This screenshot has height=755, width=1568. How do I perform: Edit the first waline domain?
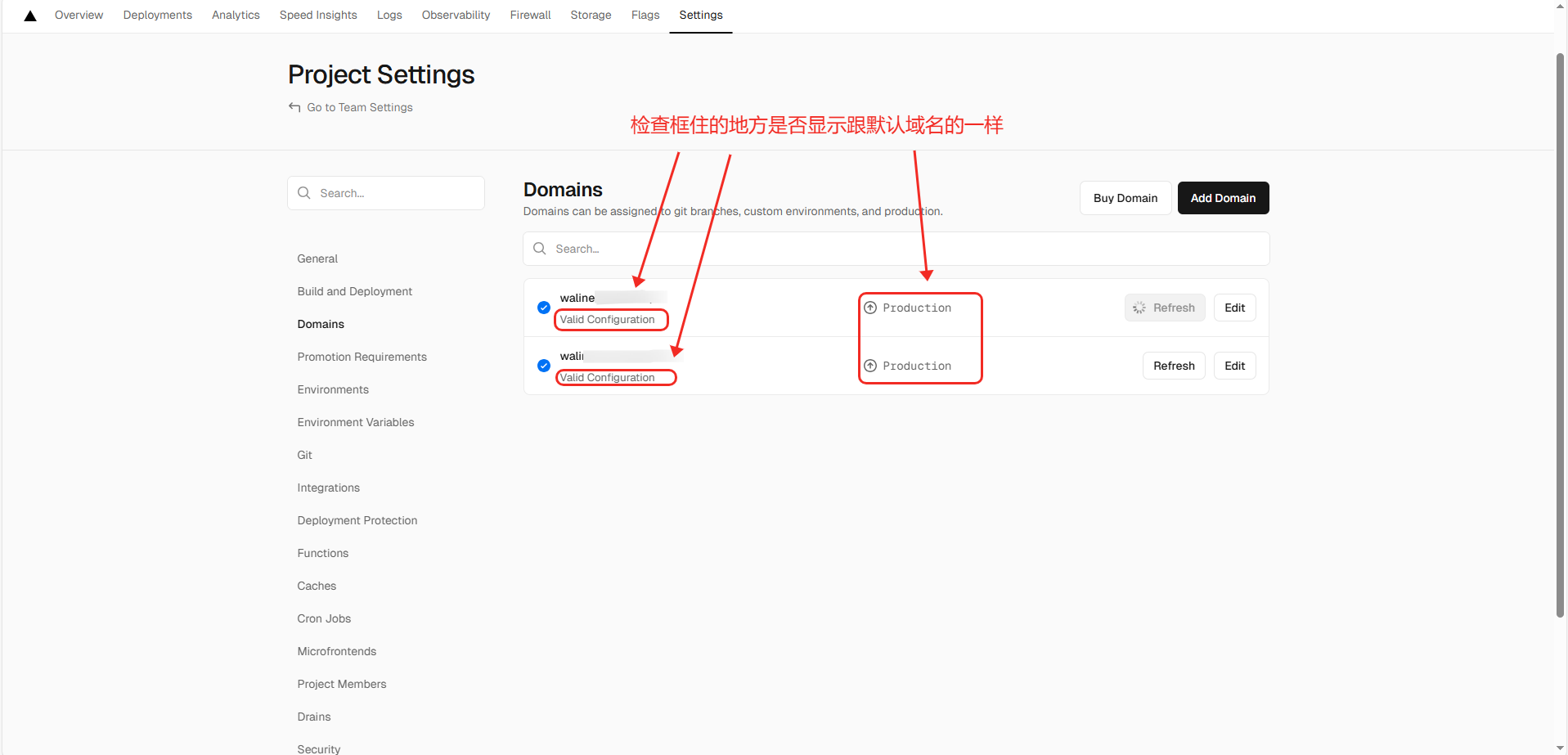tap(1234, 308)
